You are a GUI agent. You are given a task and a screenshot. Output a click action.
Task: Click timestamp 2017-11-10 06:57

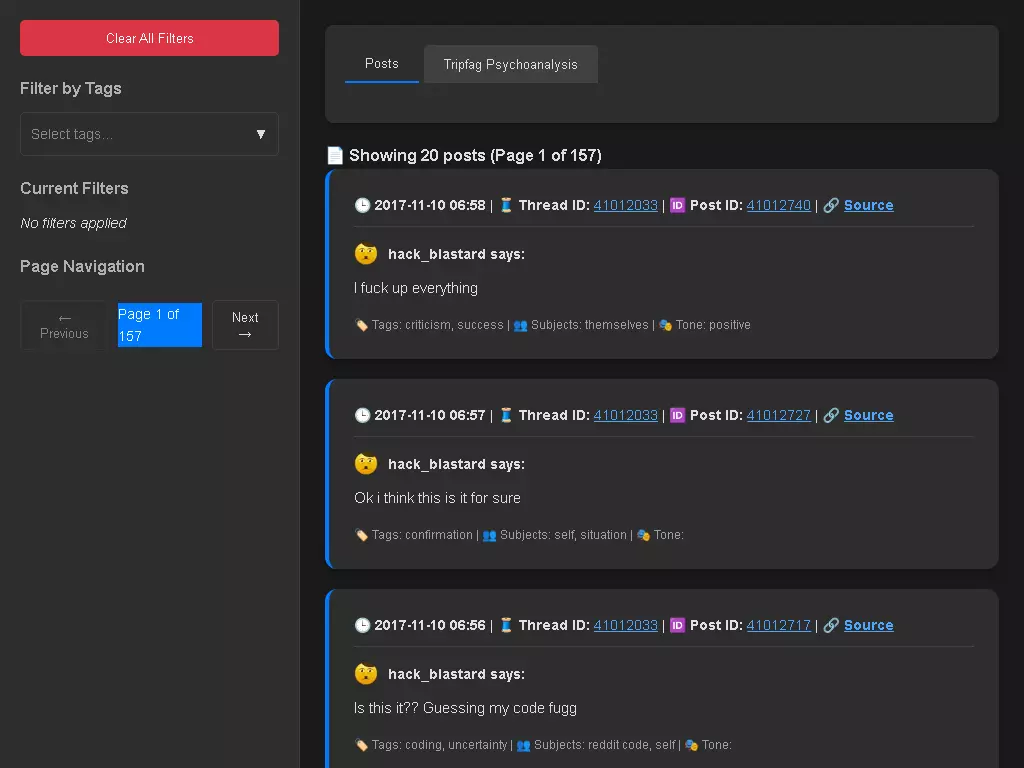(x=430, y=415)
